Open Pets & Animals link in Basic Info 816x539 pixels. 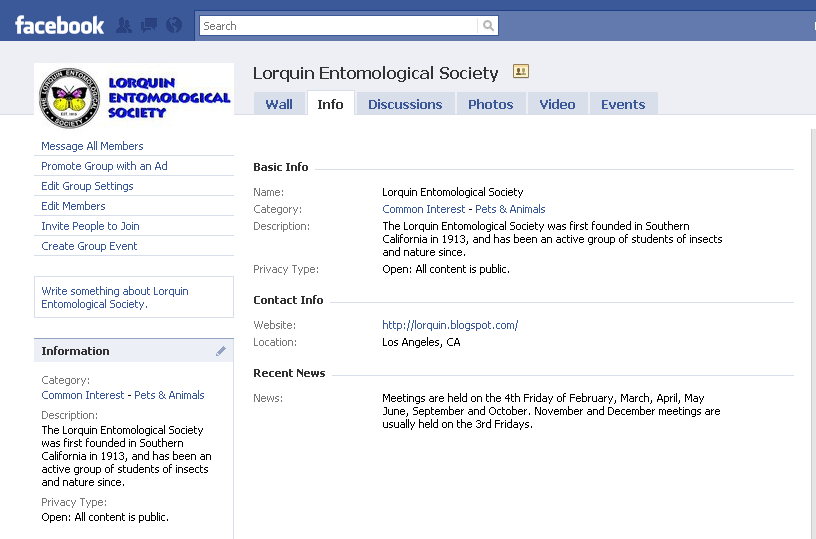(x=510, y=209)
